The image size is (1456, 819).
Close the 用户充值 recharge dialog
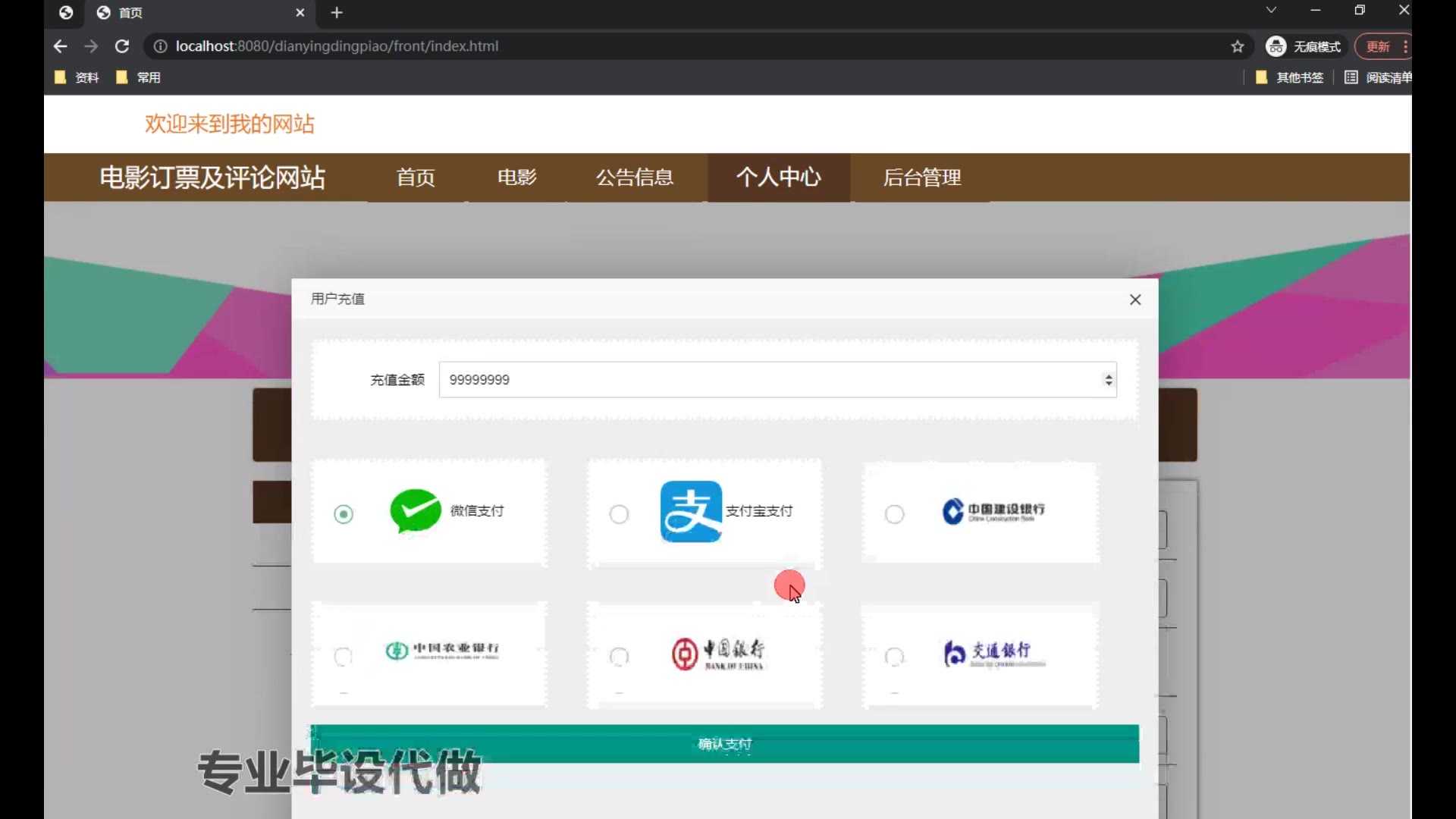1135,300
